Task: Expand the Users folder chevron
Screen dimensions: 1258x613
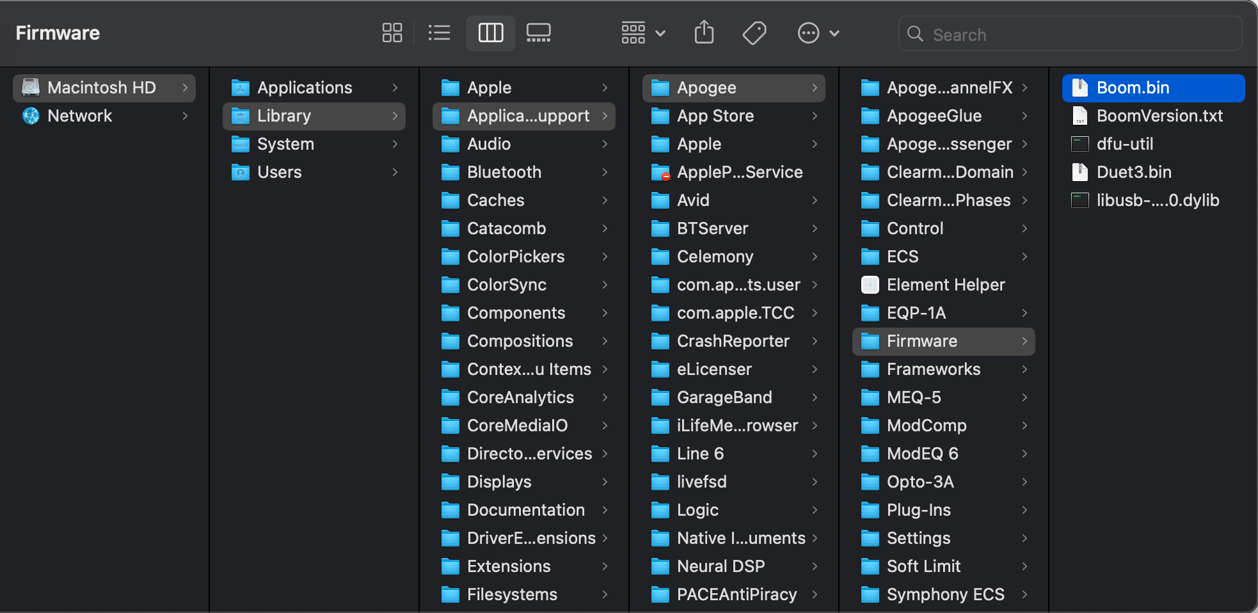Action: coord(395,172)
